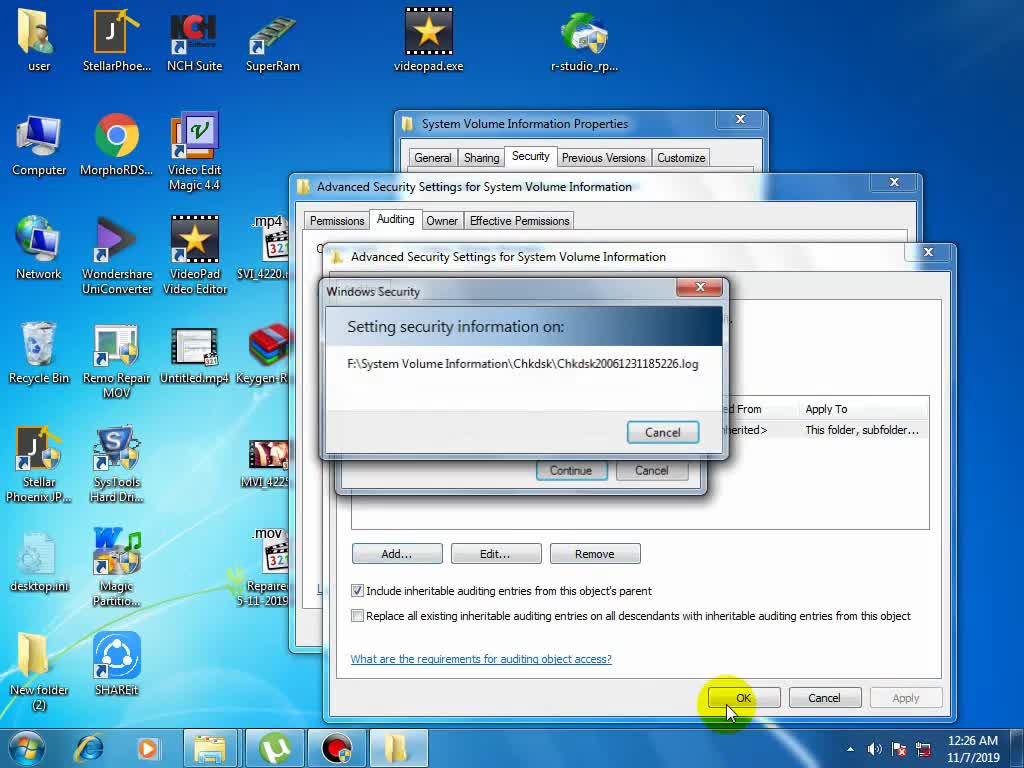The height and width of the screenshot is (768, 1024).
Task: Click Edit... auditing entry button
Action: click(496, 554)
